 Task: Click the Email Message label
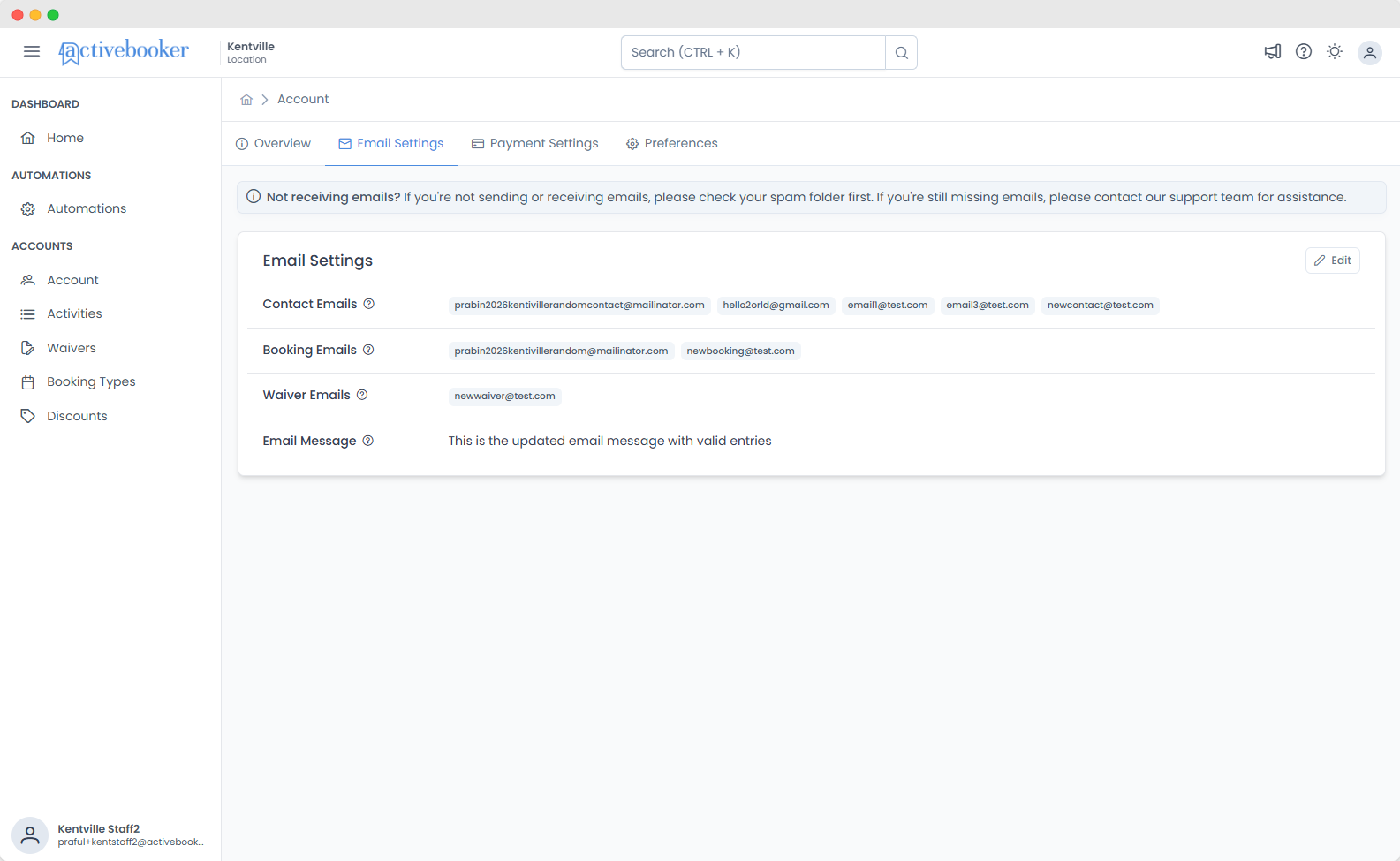[309, 441]
